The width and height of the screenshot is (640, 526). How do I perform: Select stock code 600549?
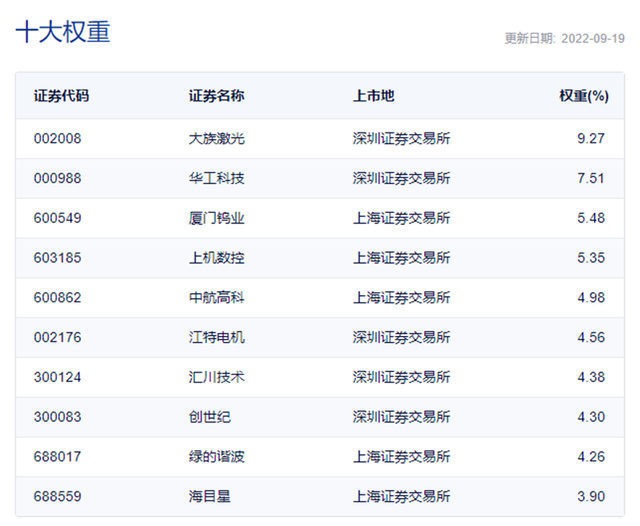click(x=58, y=218)
